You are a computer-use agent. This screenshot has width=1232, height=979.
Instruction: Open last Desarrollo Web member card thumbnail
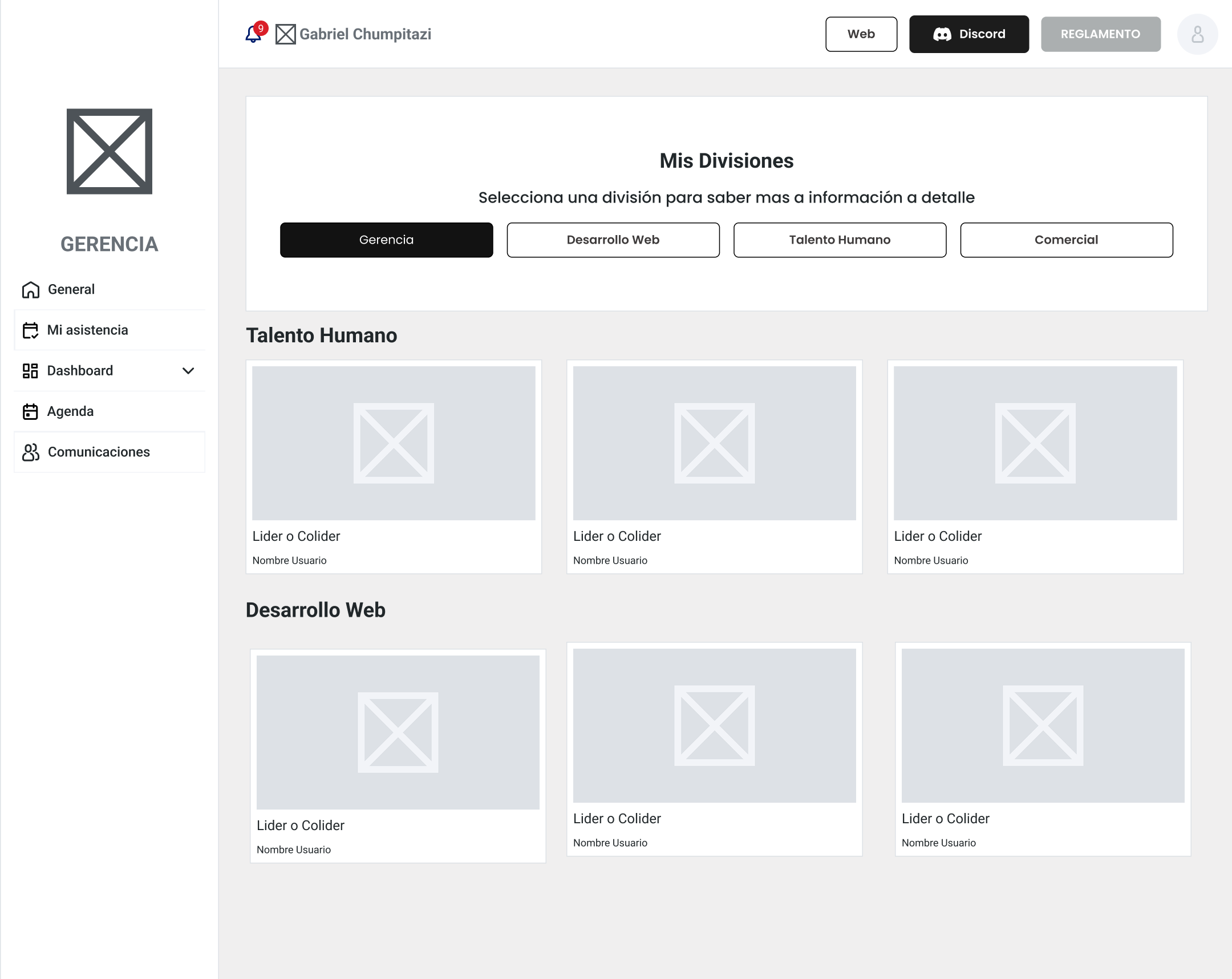point(1042,725)
